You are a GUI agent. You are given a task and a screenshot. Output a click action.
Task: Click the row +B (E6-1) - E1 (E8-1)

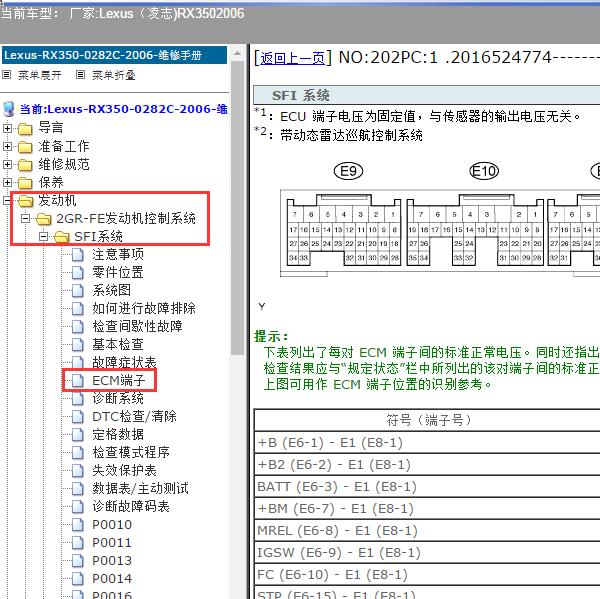[x=427, y=443]
